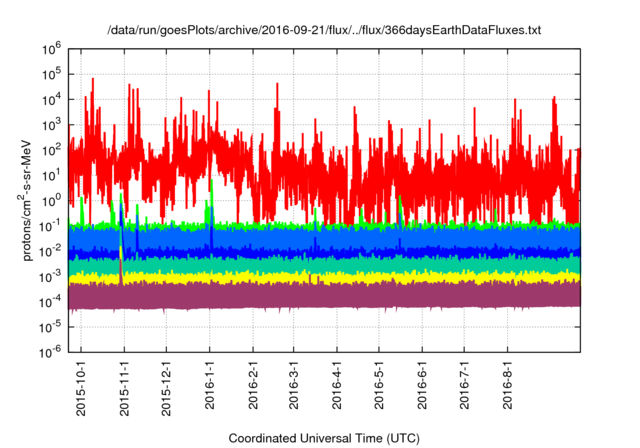Image resolution: width=640 pixels, height=448 pixels.
Task: Click the 10^-3 y-axis tick label
Action: pyautogui.click(x=51, y=277)
